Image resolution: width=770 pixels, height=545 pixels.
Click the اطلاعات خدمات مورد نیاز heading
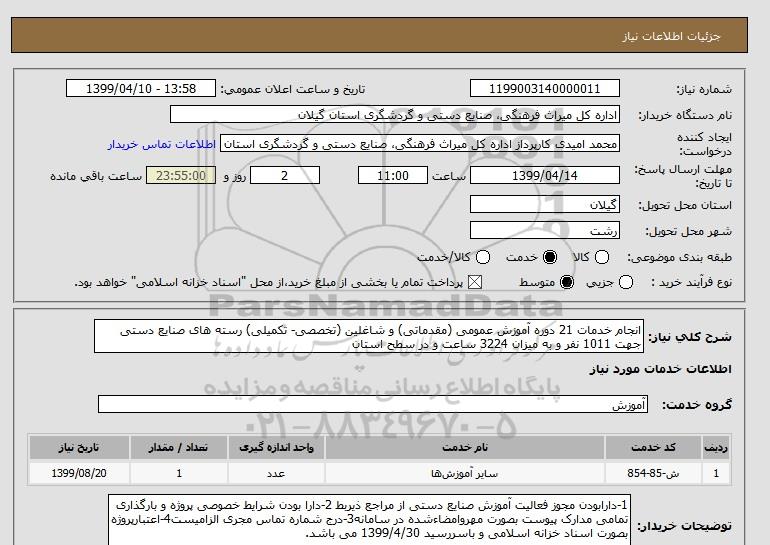[x=660, y=369]
